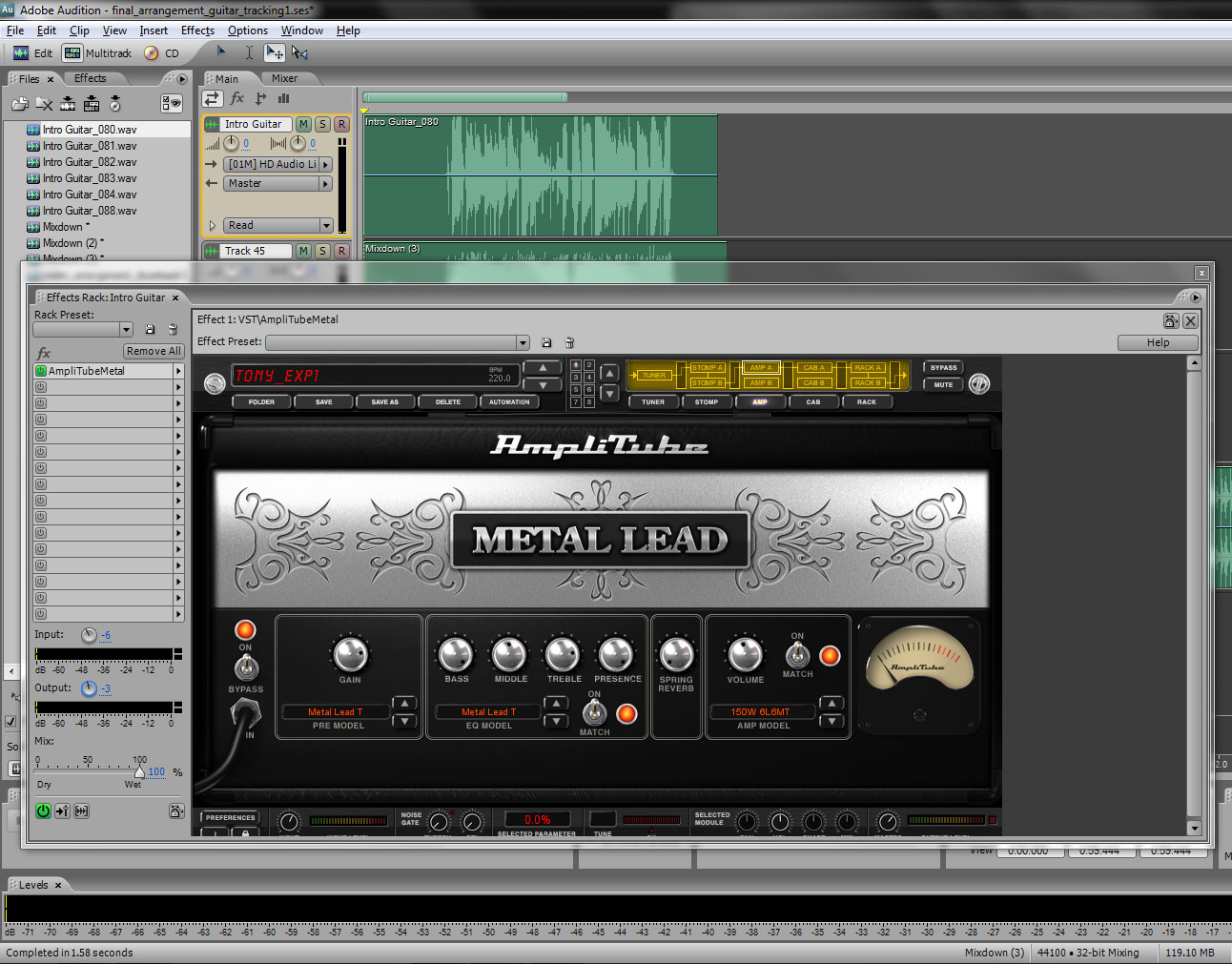Show track fx controls in Main panel

(237, 98)
